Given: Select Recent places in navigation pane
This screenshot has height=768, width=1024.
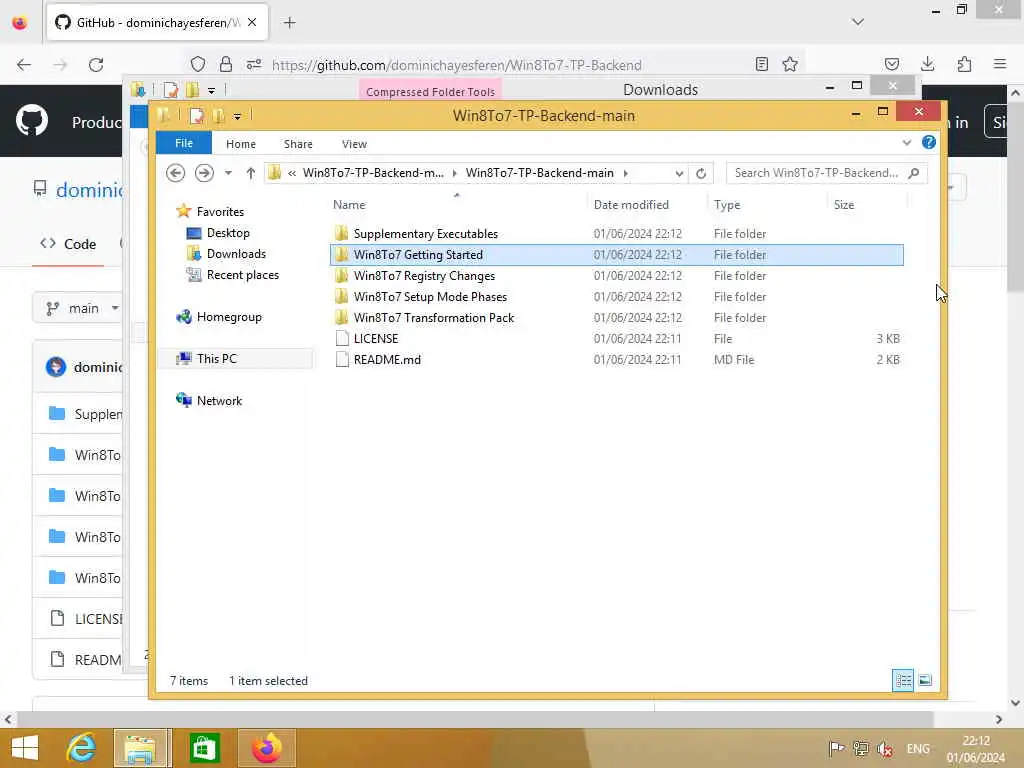Looking at the screenshot, I should tap(242, 275).
